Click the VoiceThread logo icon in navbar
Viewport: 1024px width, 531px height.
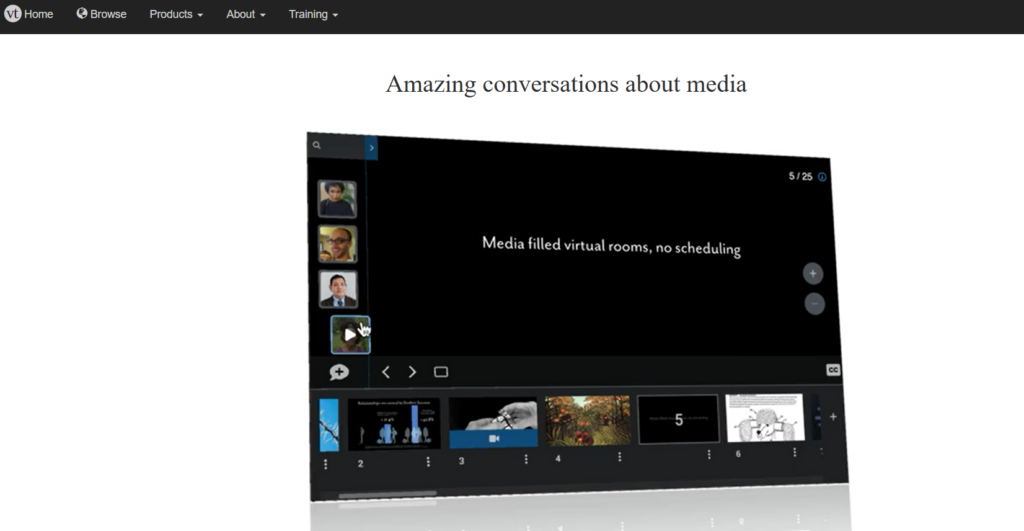(x=13, y=14)
